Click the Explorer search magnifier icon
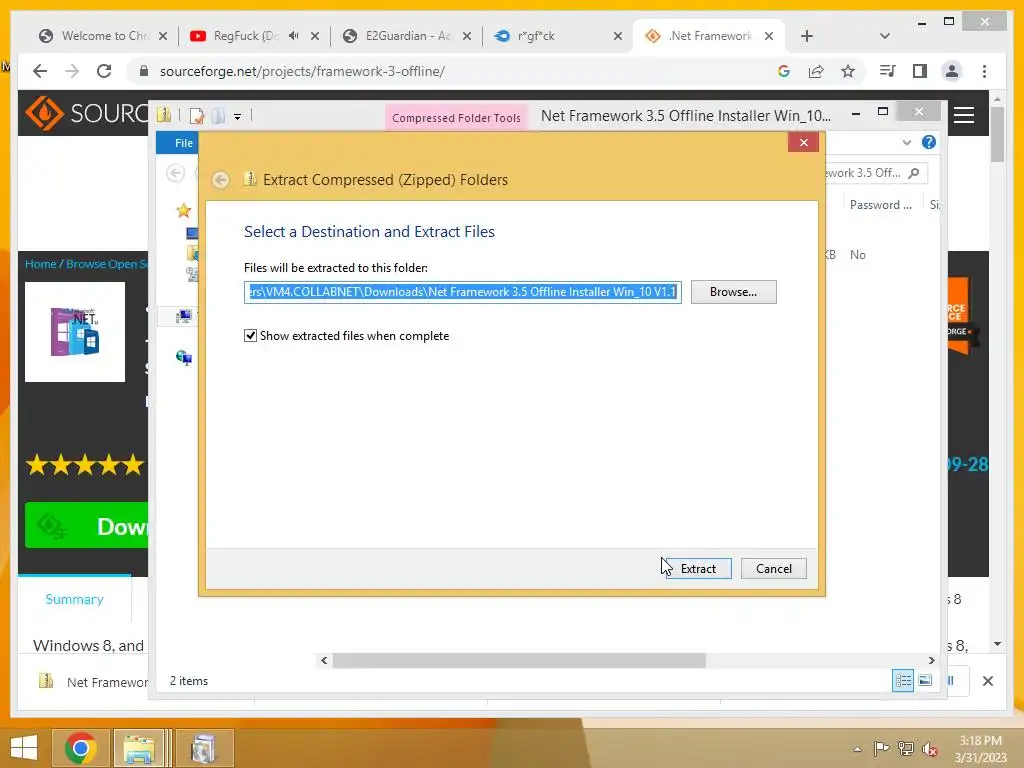The width and height of the screenshot is (1024, 768). [x=914, y=173]
